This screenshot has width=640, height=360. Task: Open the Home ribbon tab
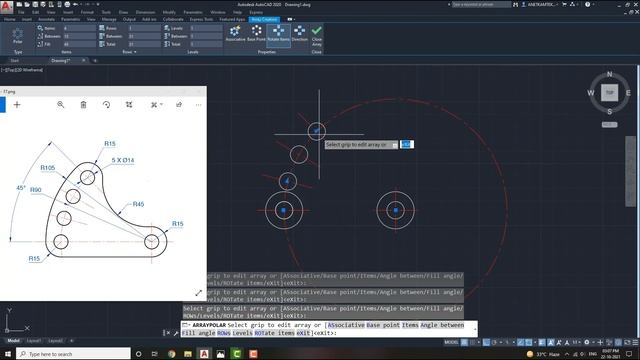10,19
